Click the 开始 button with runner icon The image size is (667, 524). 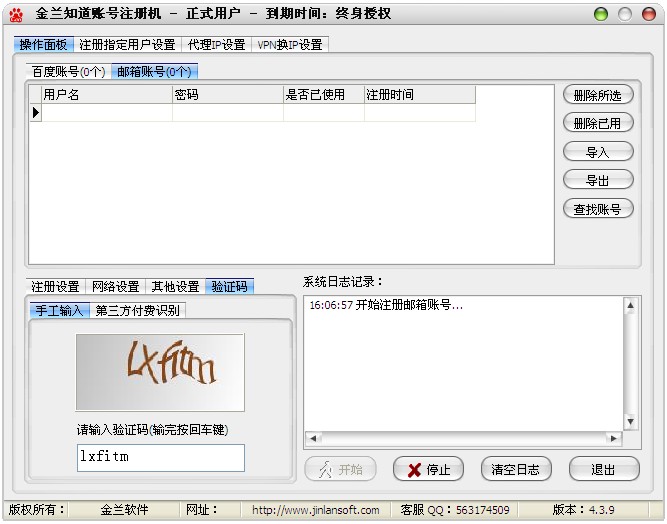click(x=340, y=469)
